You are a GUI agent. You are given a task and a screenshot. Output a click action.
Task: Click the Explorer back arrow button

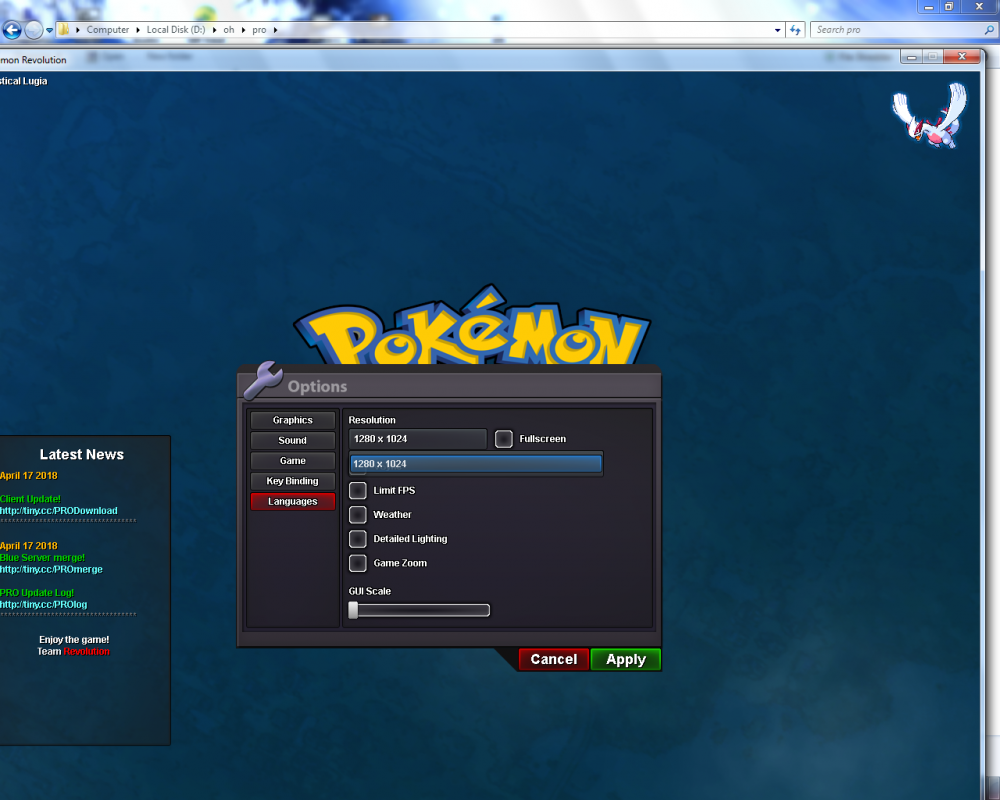click(12, 30)
